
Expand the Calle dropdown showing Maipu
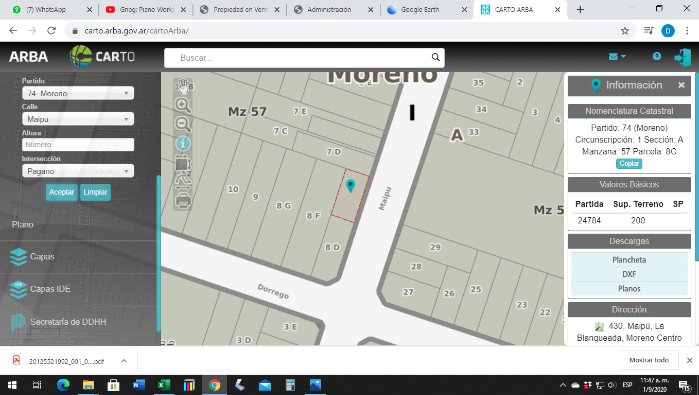[78, 119]
